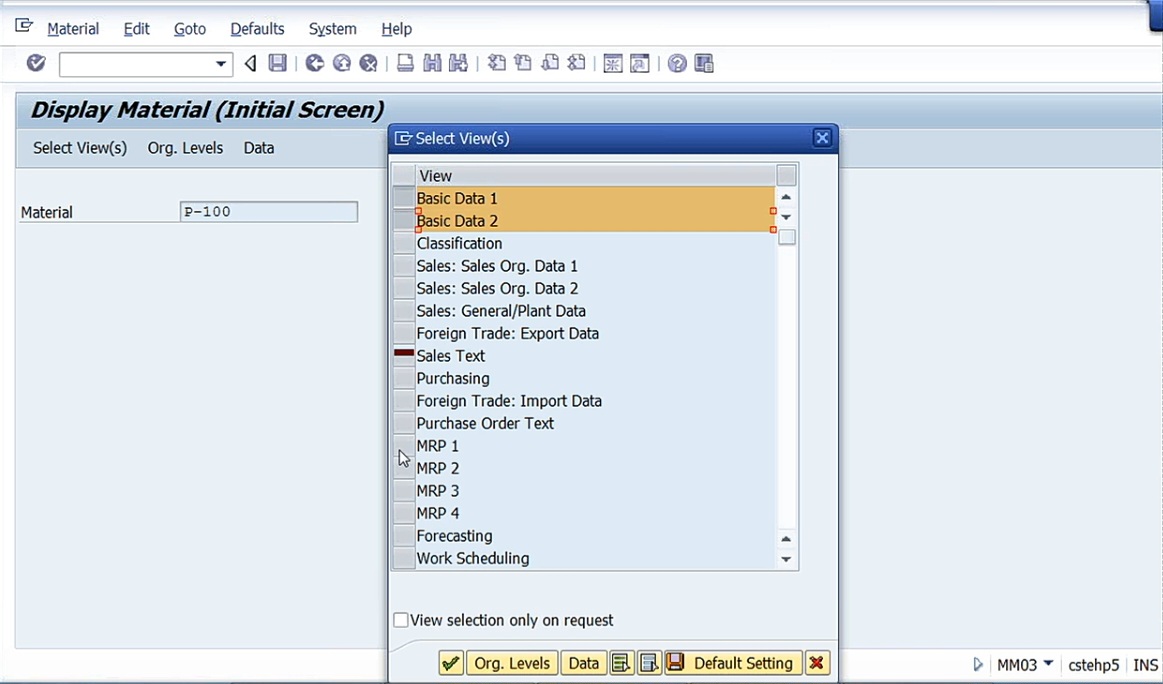Image resolution: width=1163 pixels, height=684 pixels.
Task: Click Data in the application toolbar
Action: pyautogui.click(x=259, y=148)
